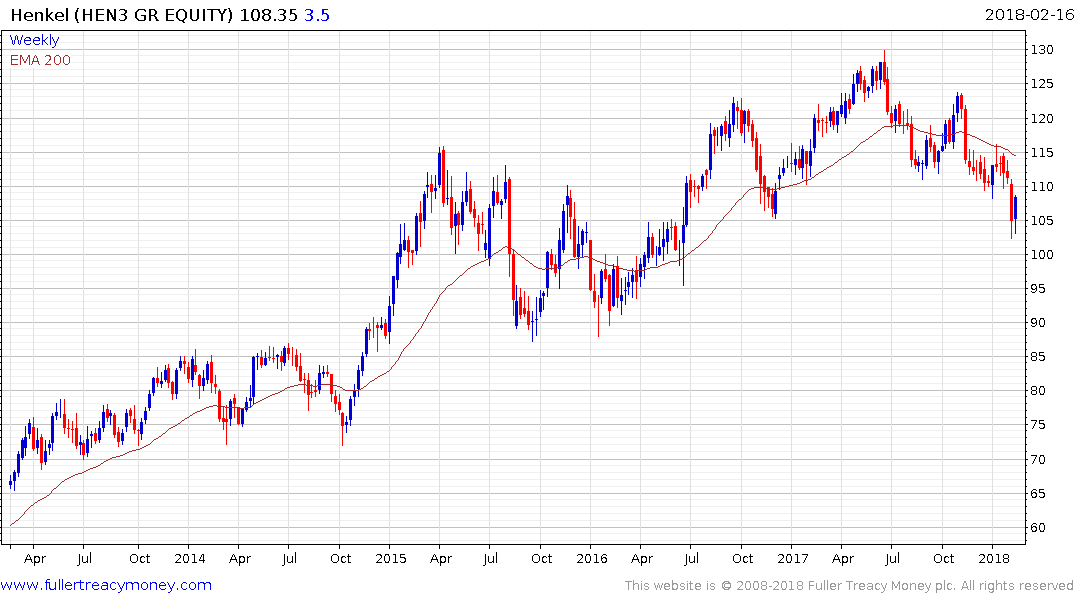Click the 105 price axis label
This screenshot has height=600, width=1075.
(1042, 220)
